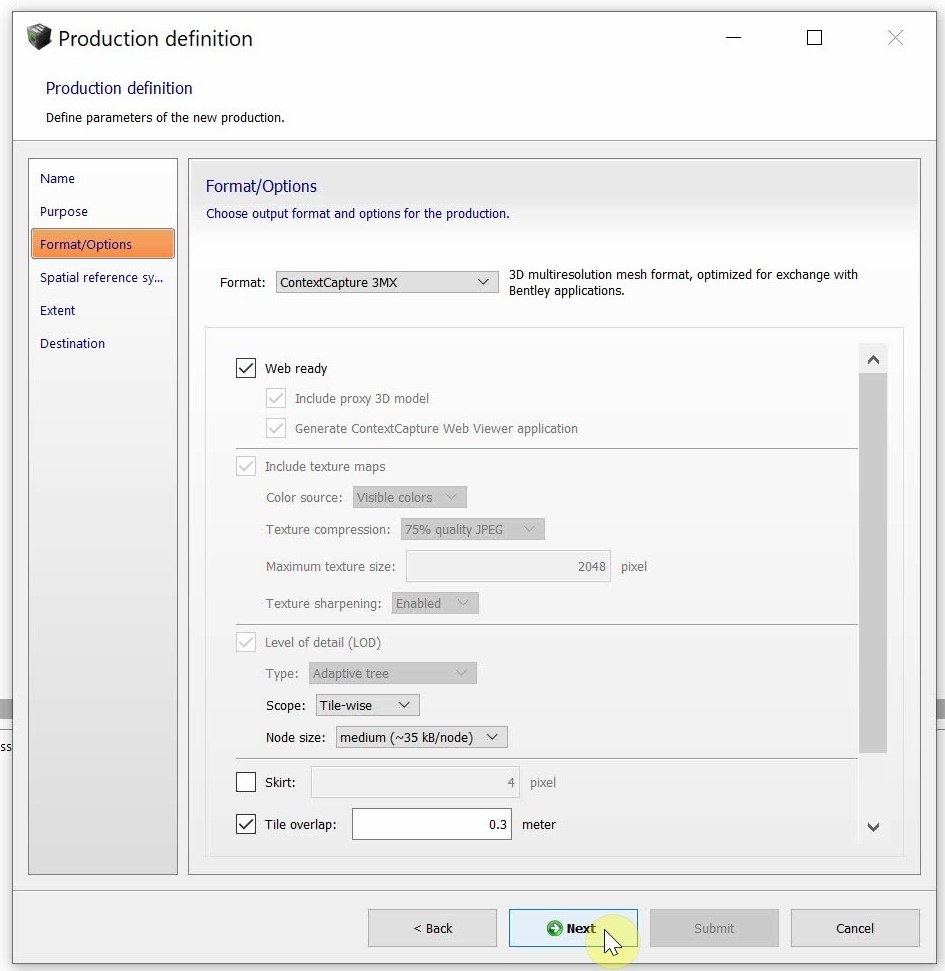
Task: Open the Node size dropdown
Action: pos(421,737)
